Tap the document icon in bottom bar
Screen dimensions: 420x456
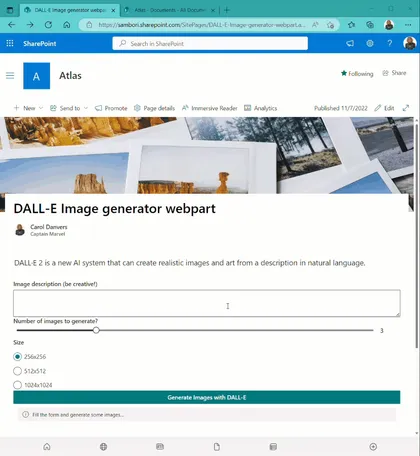tap(217, 447)
